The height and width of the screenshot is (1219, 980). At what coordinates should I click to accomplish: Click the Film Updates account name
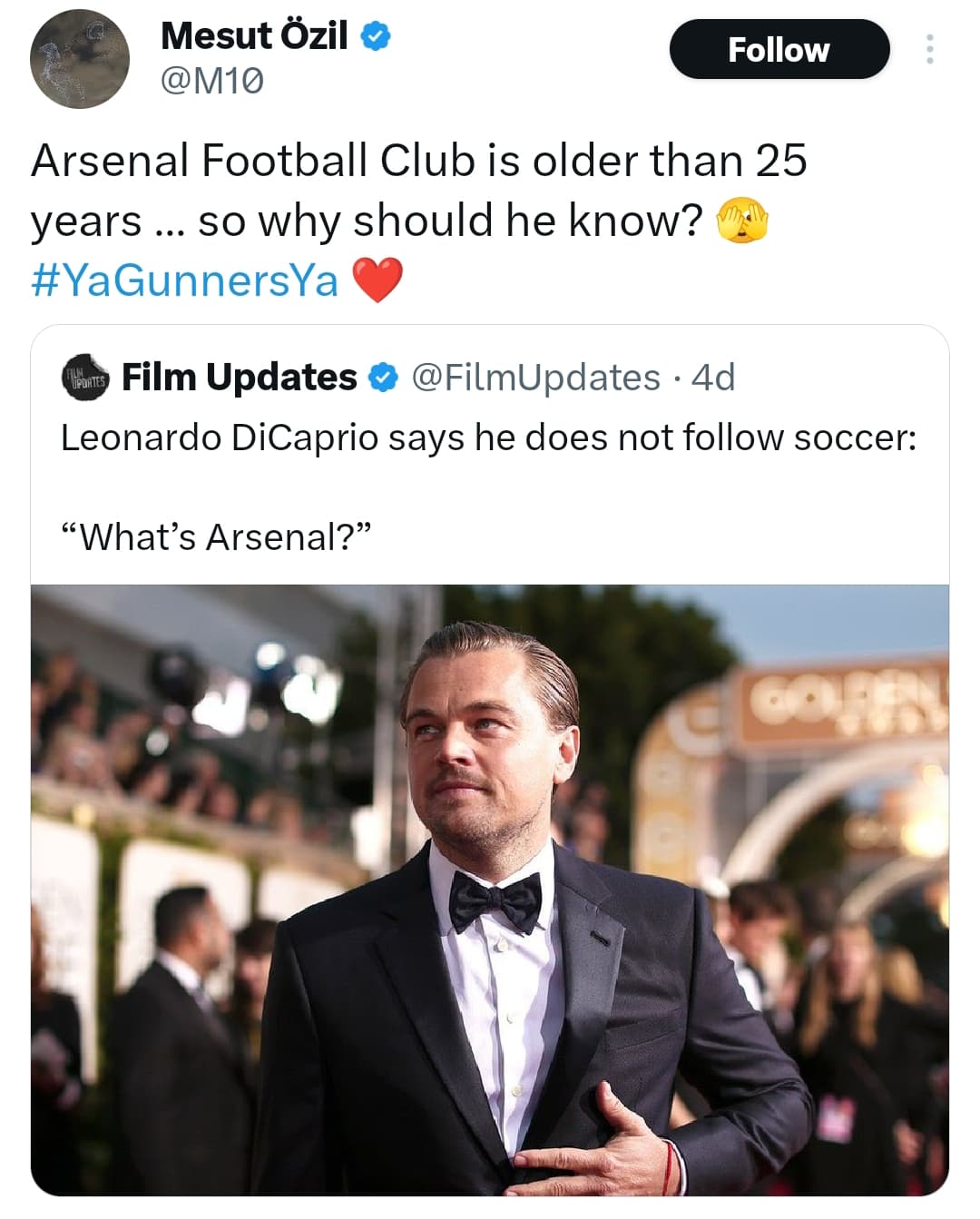[x=240, y=378]
